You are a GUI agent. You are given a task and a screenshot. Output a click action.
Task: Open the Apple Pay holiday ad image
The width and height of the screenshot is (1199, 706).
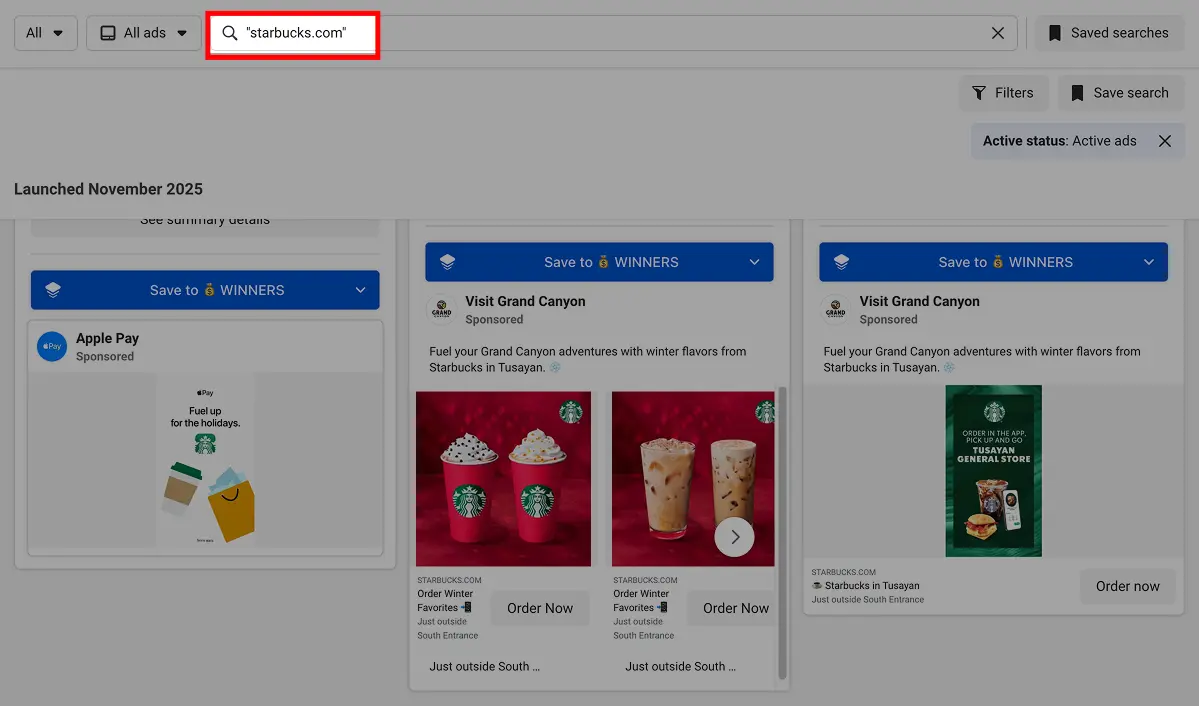[205, 460]
